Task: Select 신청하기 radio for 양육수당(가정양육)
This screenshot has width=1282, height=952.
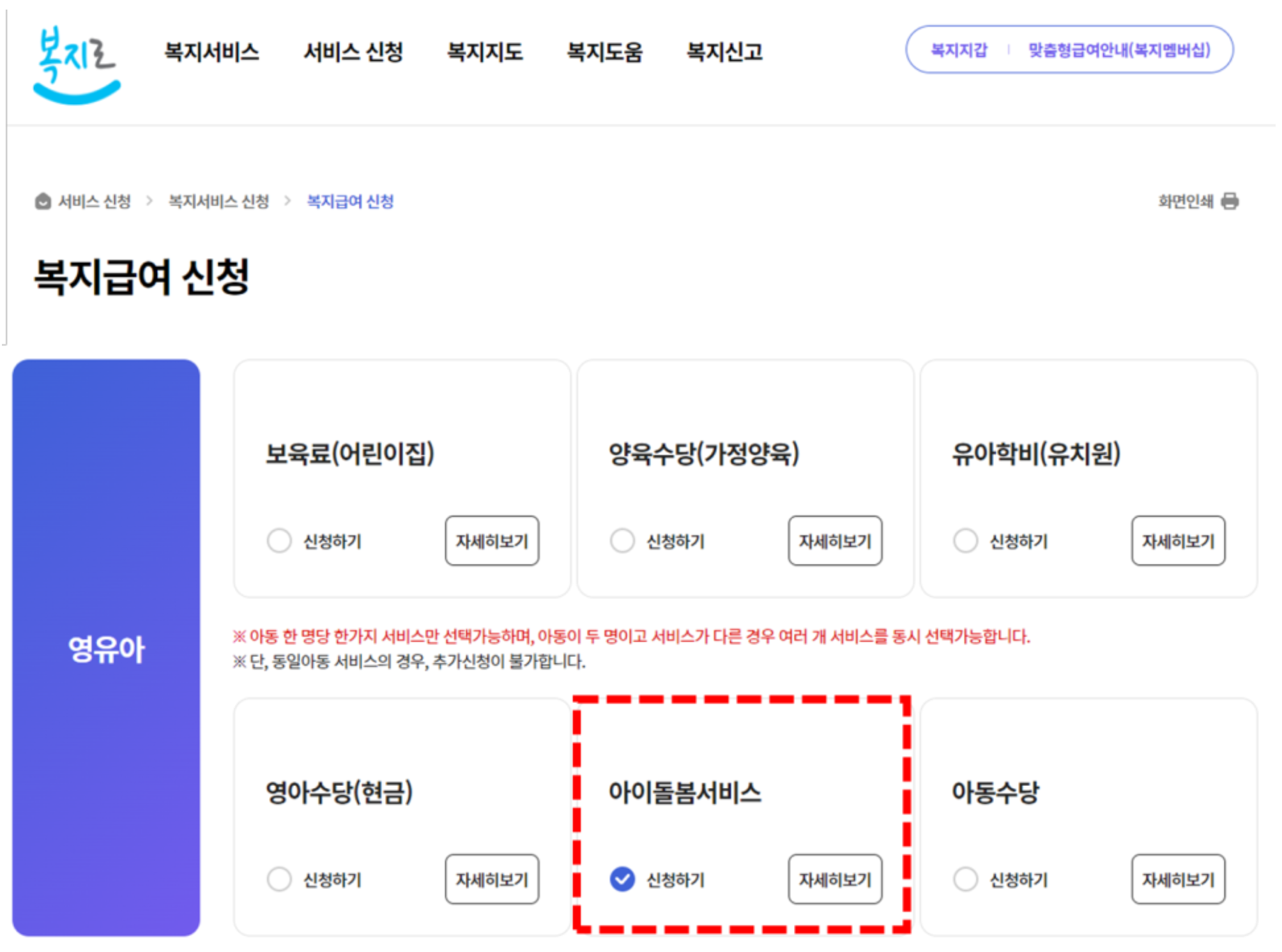Action: point(622,540)
